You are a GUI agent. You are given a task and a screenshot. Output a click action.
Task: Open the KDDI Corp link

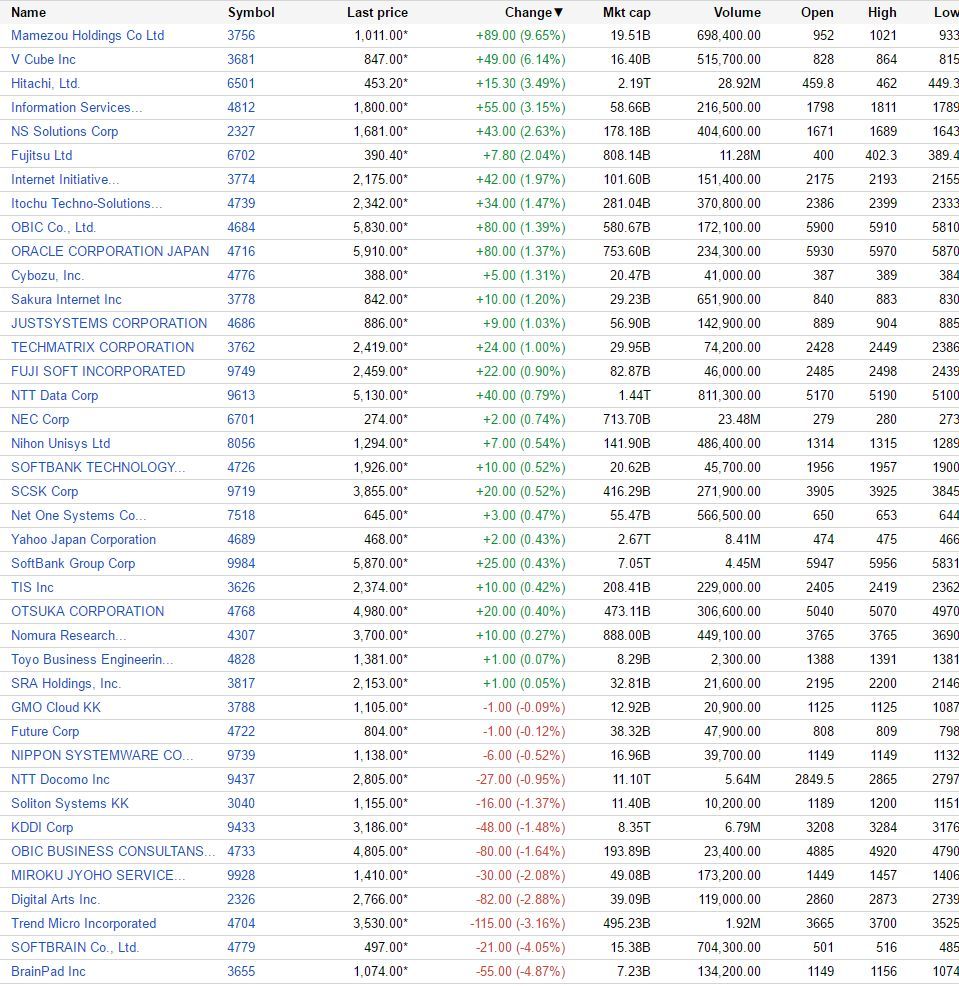click(x=42, y=827)
